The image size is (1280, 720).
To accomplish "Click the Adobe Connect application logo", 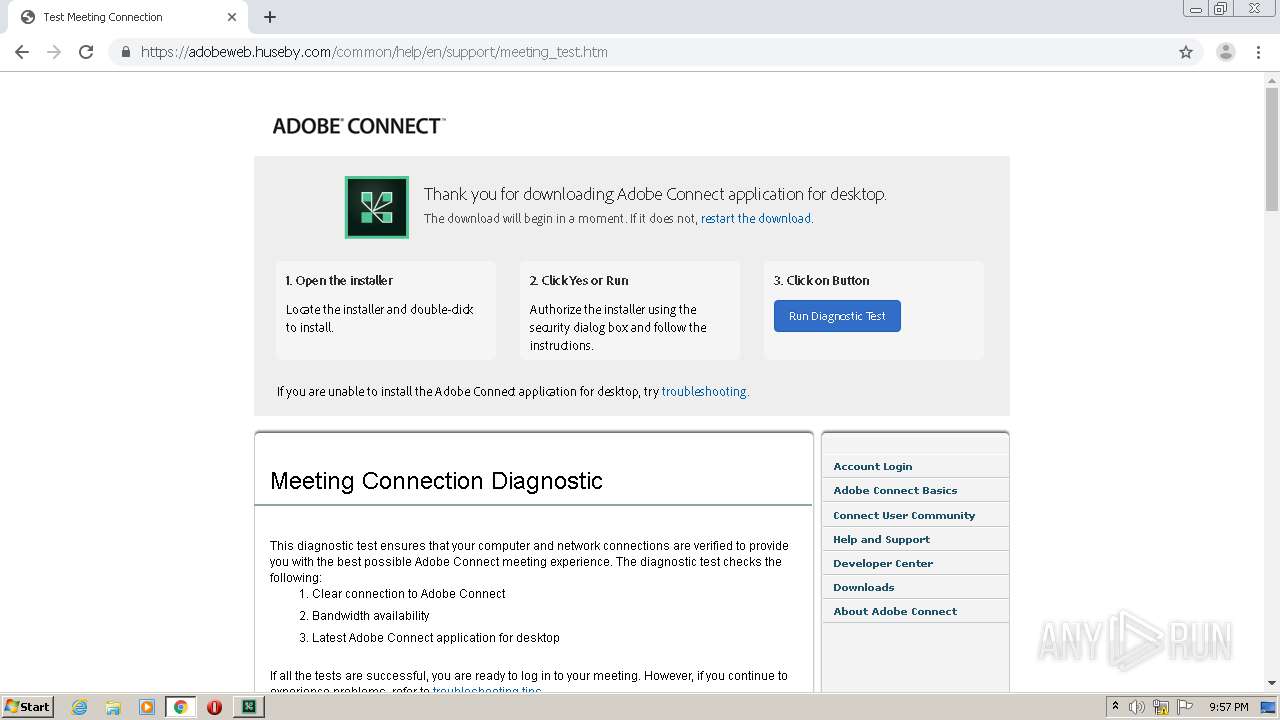I will coord(376,207).
